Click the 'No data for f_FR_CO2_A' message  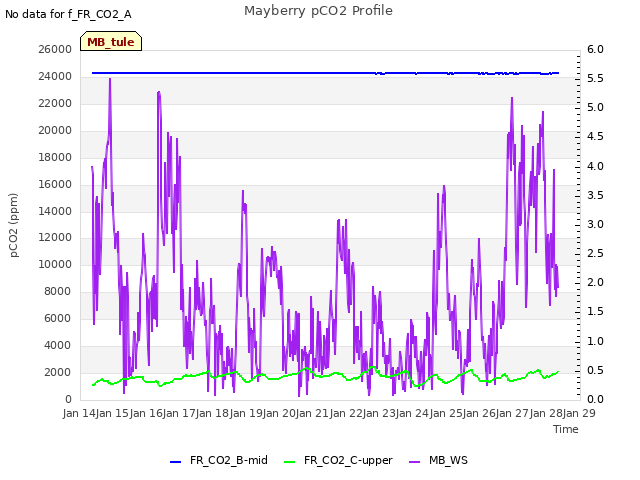click(68, 14)
